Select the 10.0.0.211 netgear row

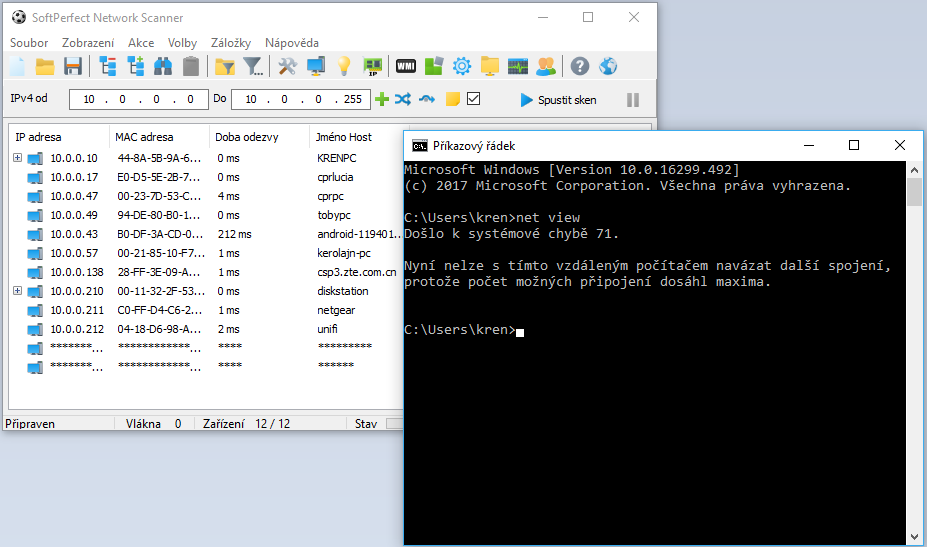pyautogui.click(x=206, y=310)
